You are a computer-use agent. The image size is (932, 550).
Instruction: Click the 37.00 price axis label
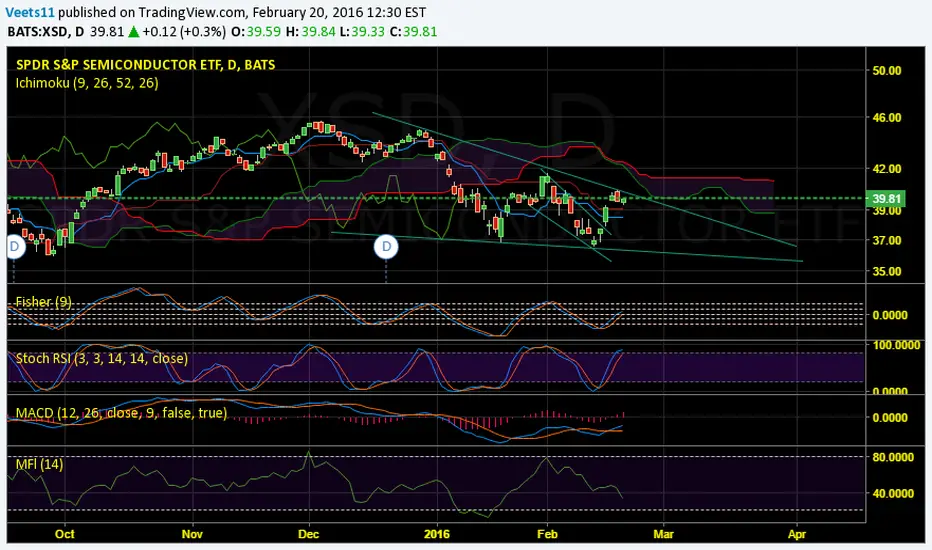pos(887,241)
